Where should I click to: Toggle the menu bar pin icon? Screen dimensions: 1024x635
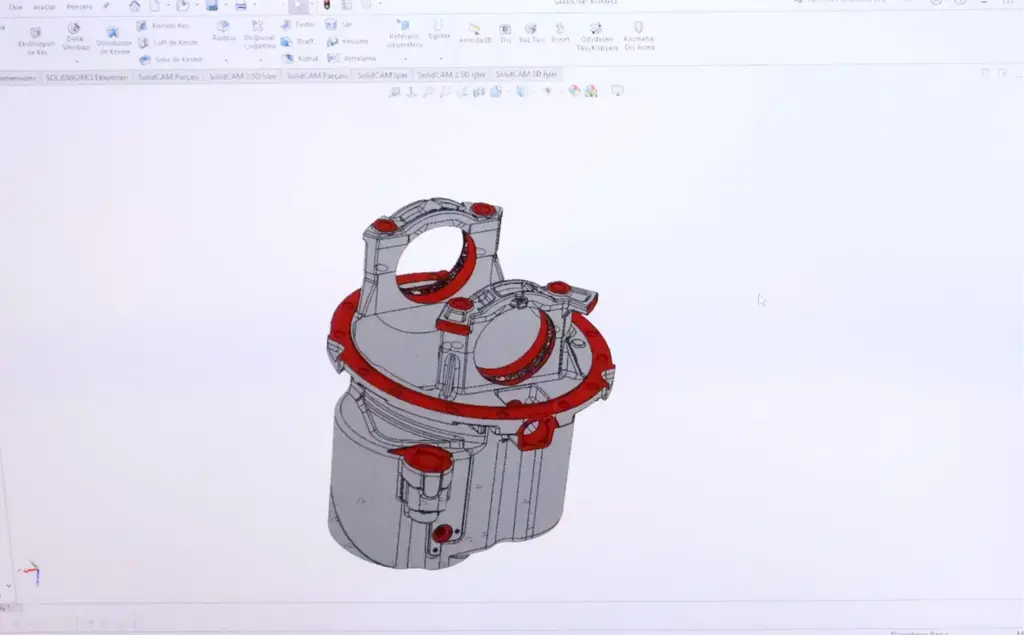pos(106,7)
